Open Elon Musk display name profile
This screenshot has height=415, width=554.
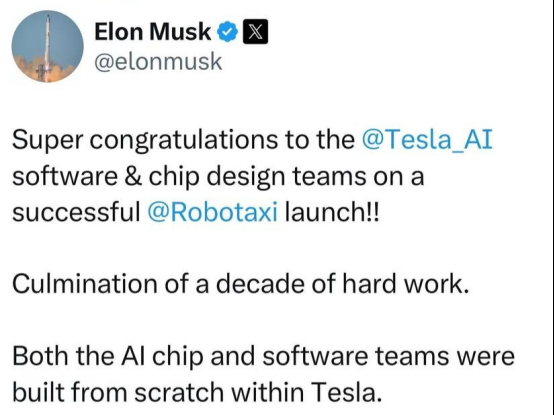[153, 32]
